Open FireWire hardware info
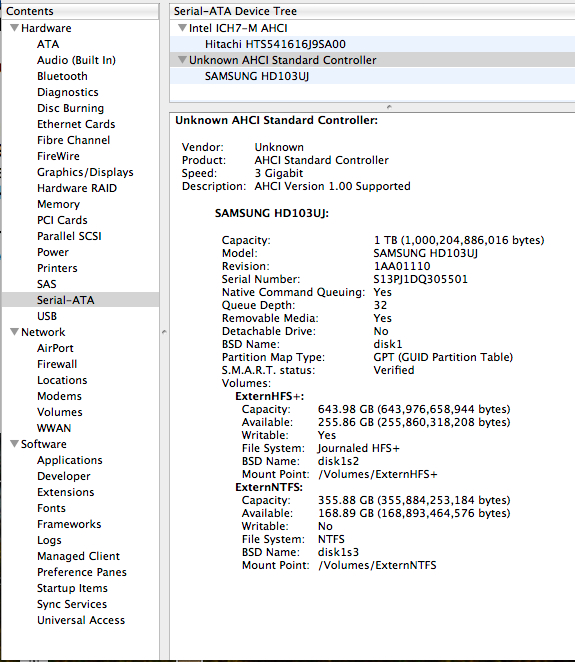 [x=58, y=156]
